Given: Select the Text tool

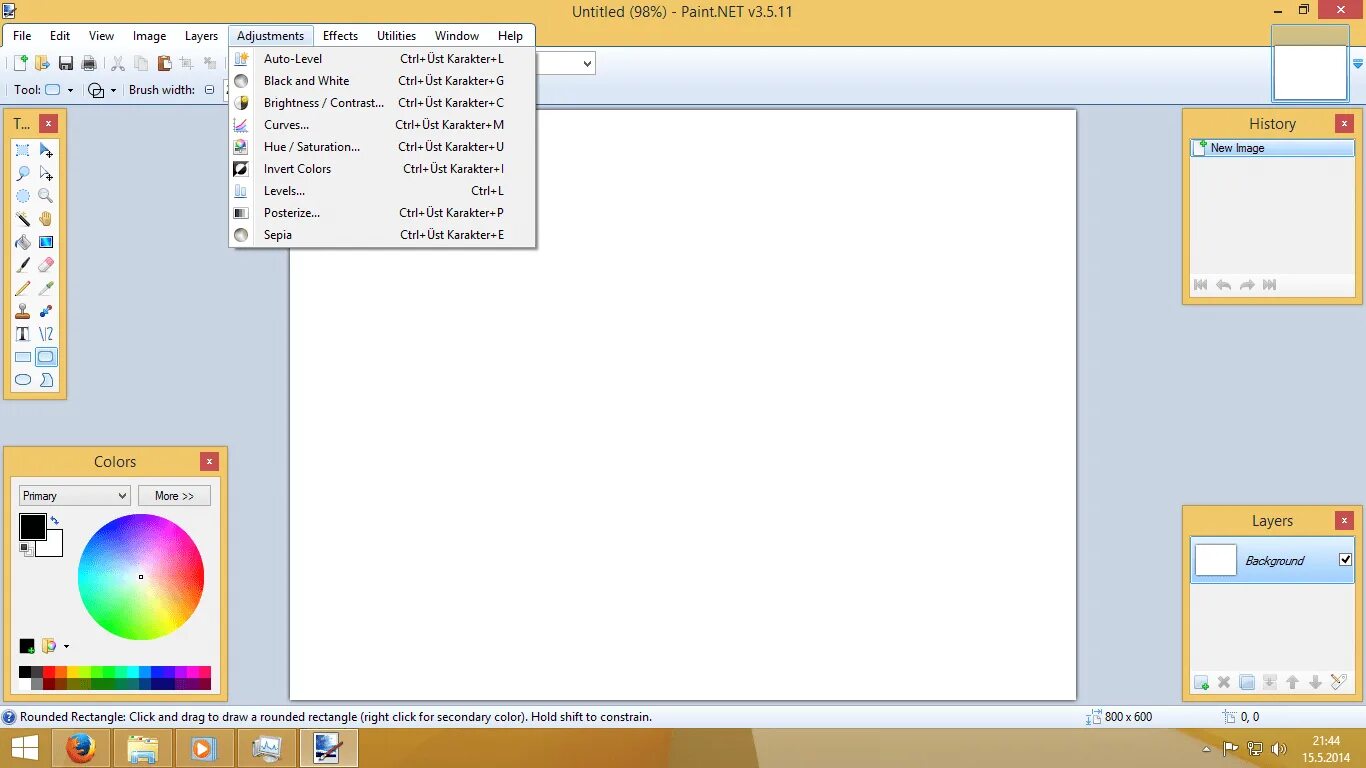Looking at the screenshot, I should coord(23,334).
